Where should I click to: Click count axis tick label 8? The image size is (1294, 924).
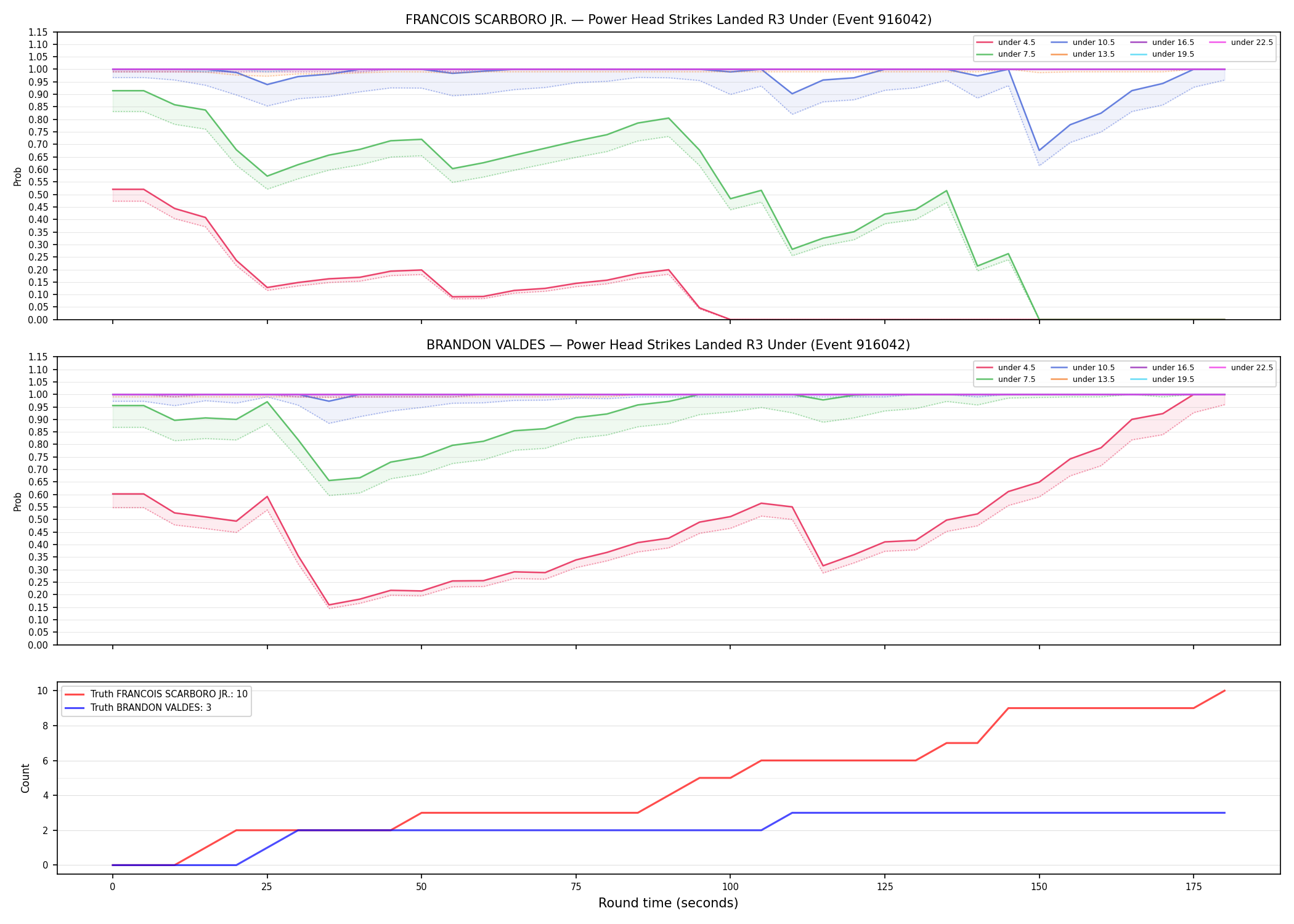point(45,726)
